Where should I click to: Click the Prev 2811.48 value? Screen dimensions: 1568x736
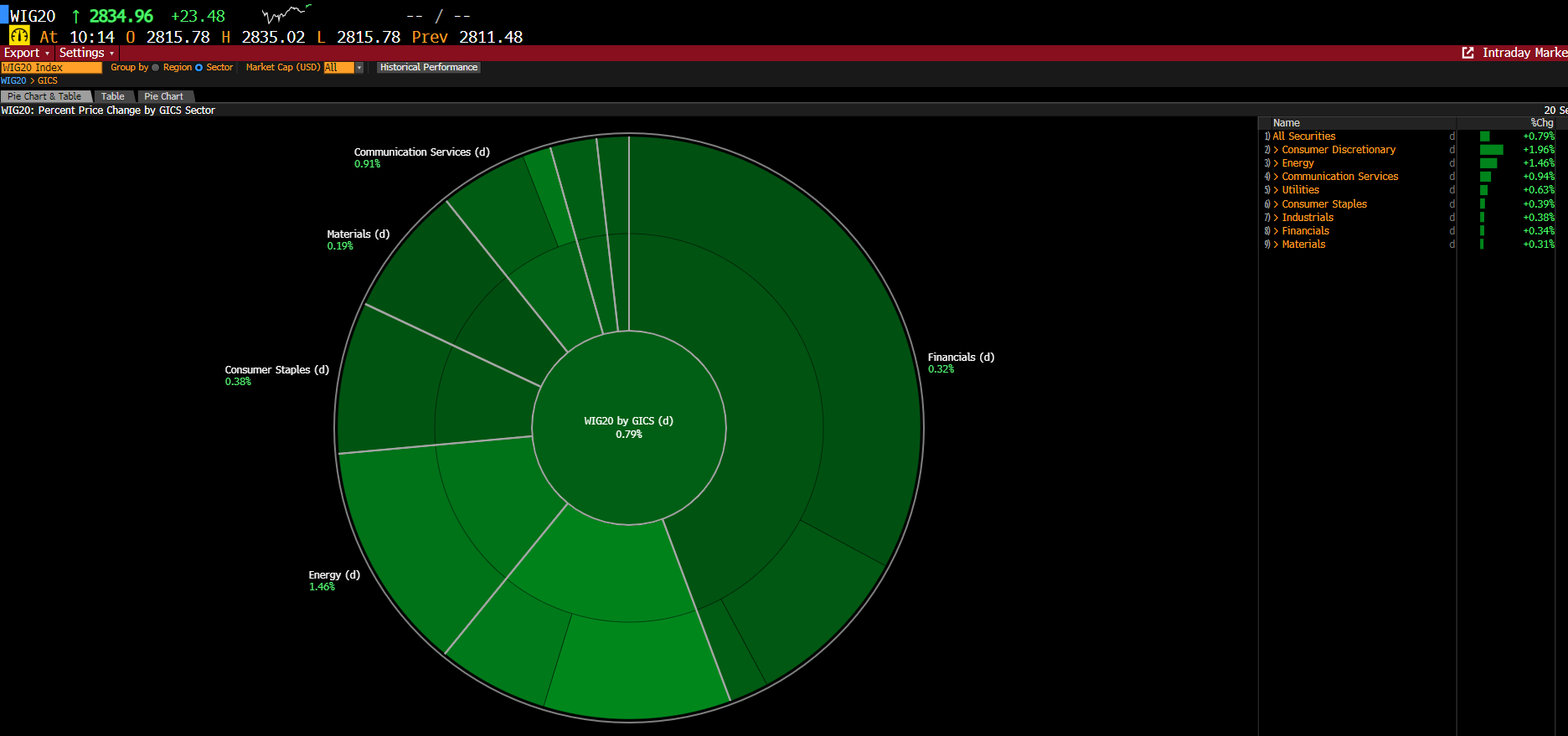(x=491, y=37)
